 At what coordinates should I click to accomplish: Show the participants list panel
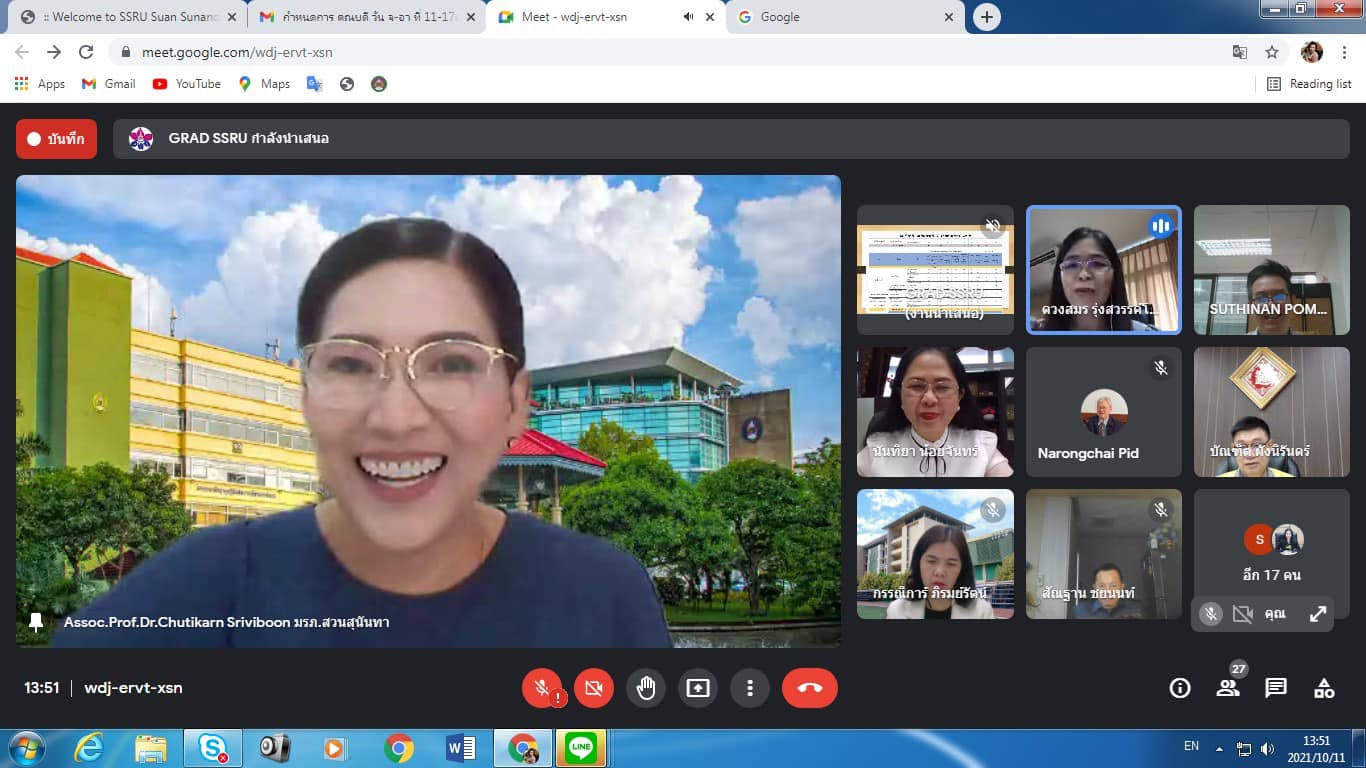pyautogui.click(x=1227, y=688)
